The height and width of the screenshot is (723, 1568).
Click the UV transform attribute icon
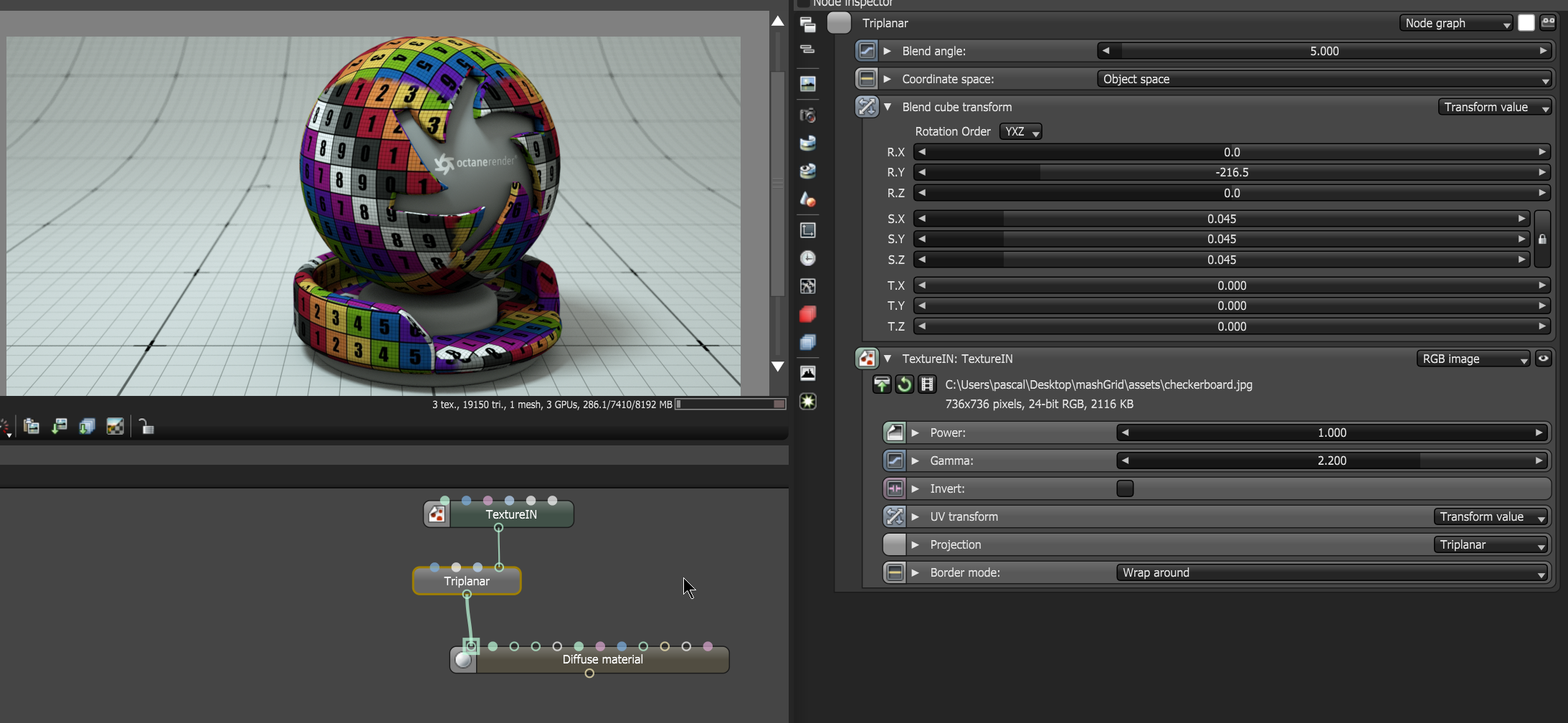895,516
